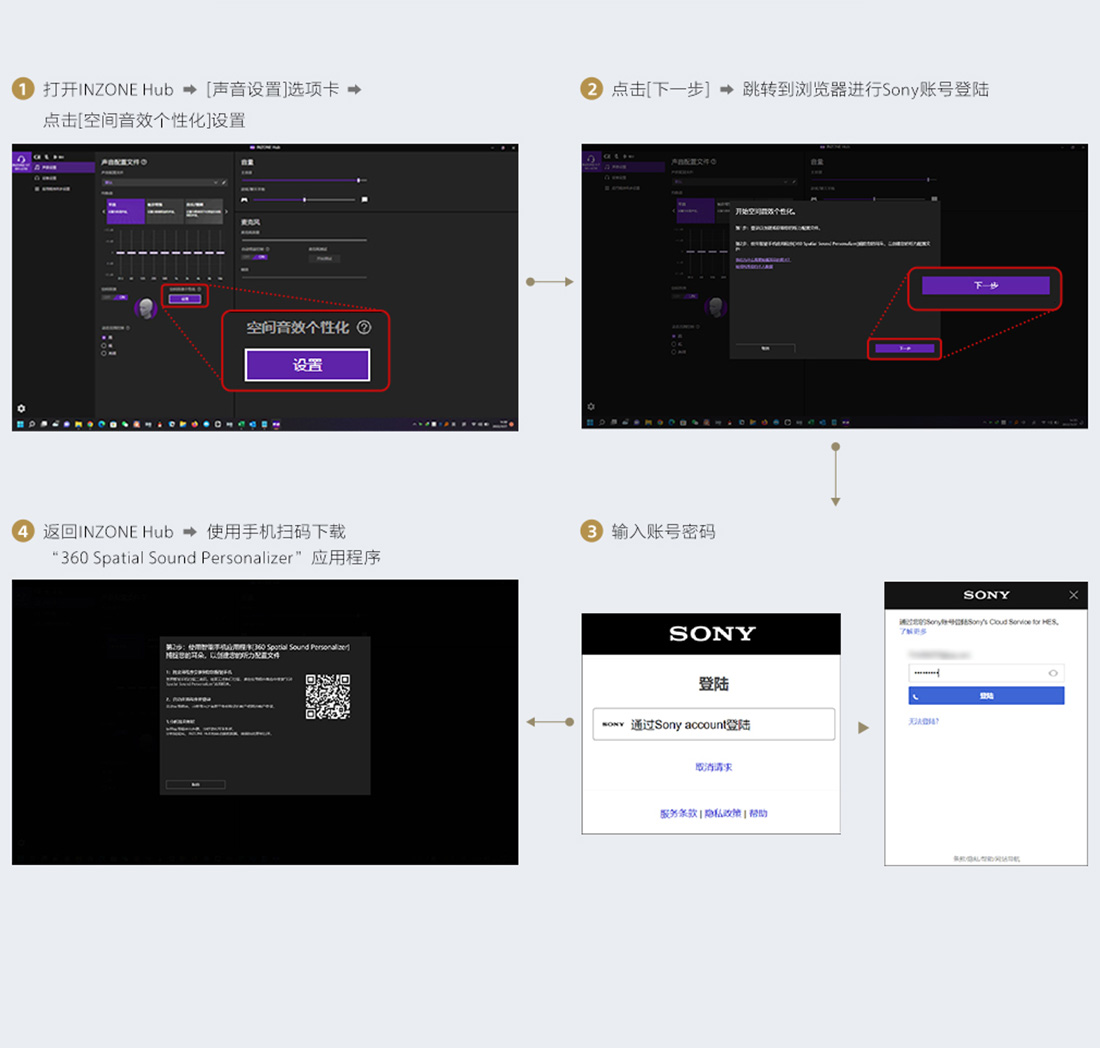The height and width of the screenshot is (1048, 1100).
Task: Click left arrow of the step 1 preset carousel
Action: [x=104, y=212]
